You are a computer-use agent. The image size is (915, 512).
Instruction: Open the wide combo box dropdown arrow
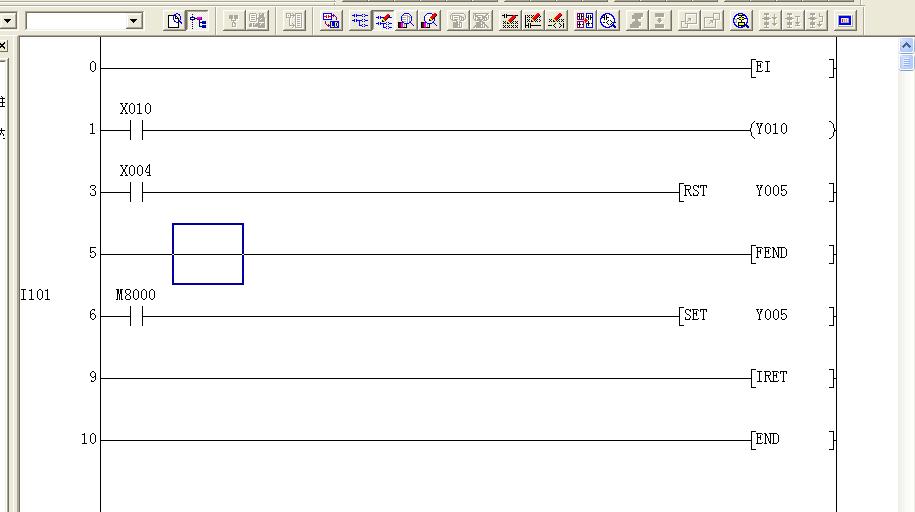(x=134, y=21)
